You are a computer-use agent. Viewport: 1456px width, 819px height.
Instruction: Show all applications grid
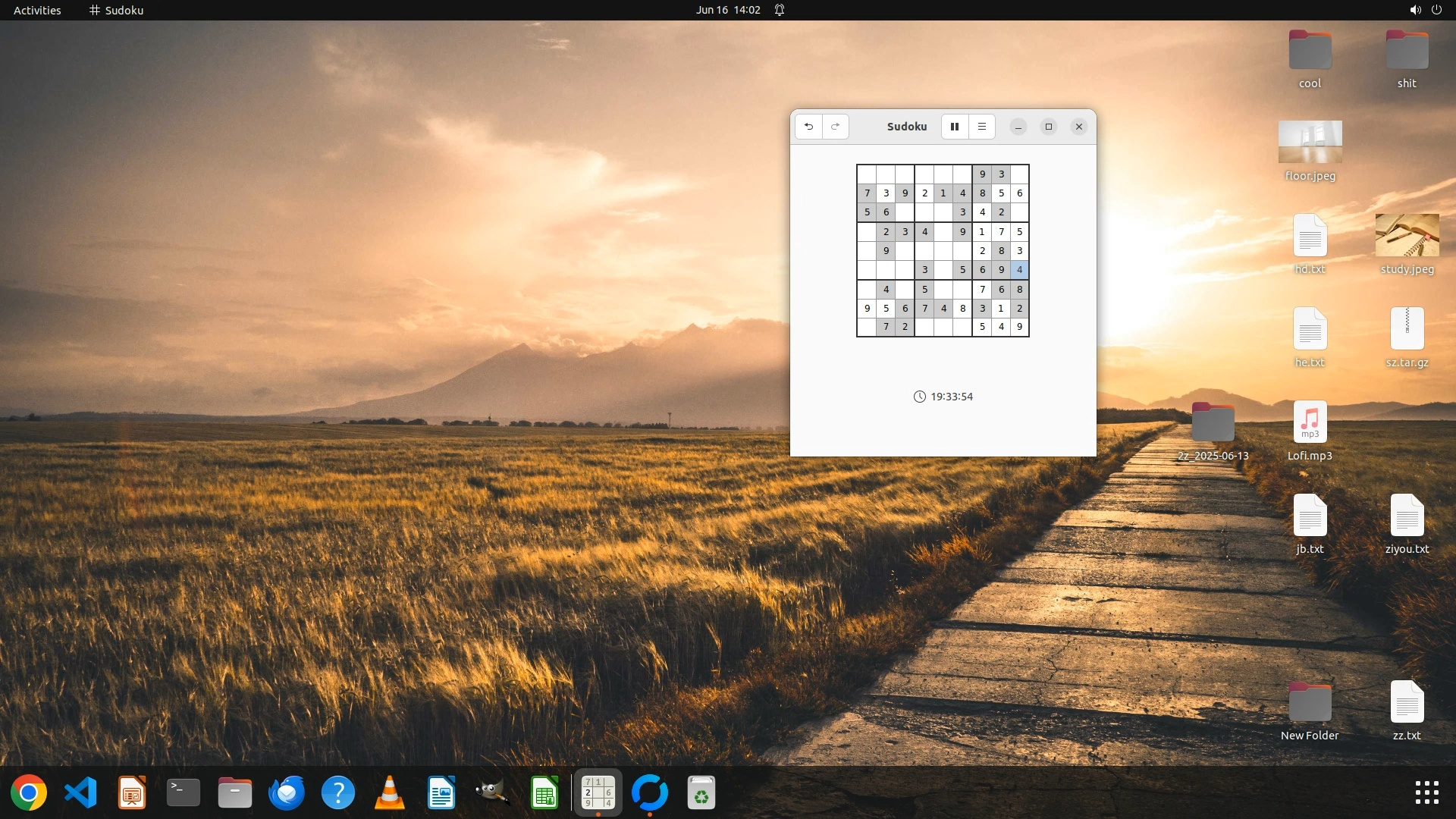pos(1426,793)
